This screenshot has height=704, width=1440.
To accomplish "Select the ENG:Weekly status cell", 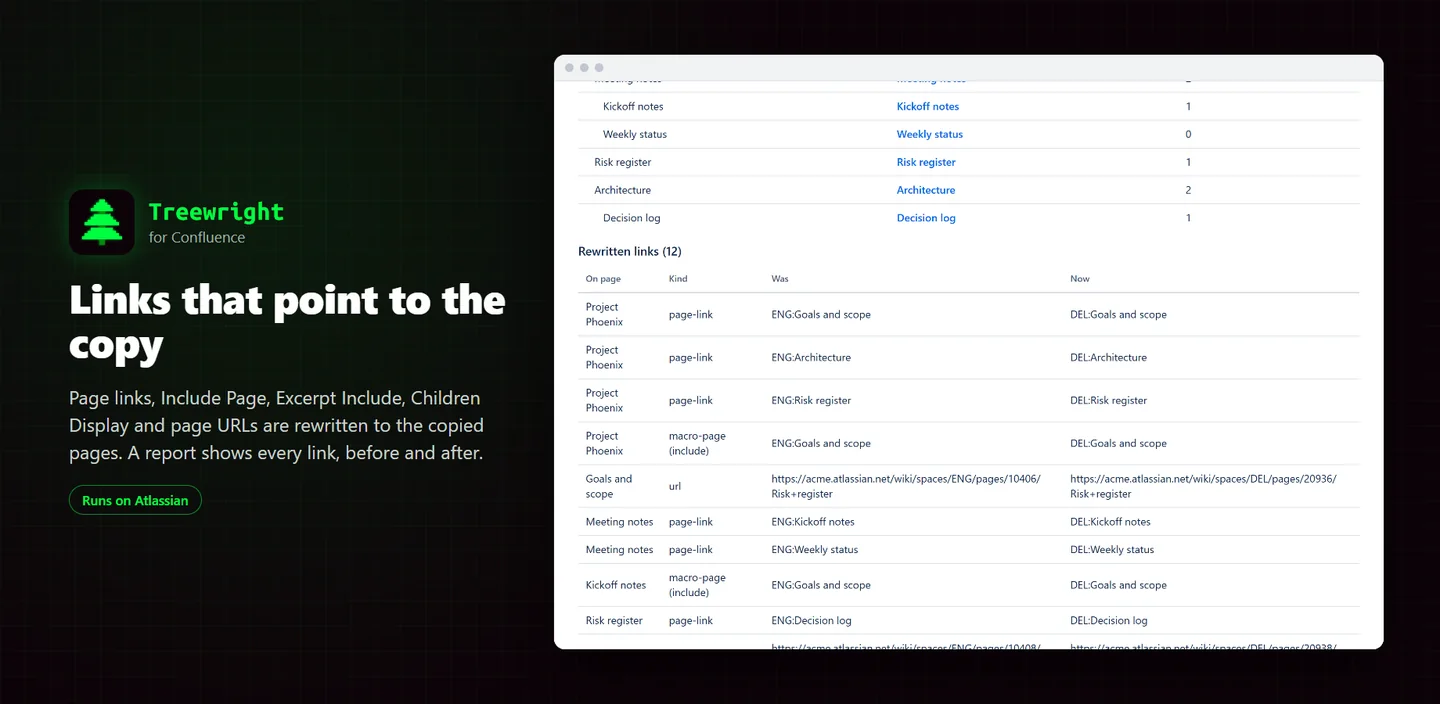I will tap(815, 550).
